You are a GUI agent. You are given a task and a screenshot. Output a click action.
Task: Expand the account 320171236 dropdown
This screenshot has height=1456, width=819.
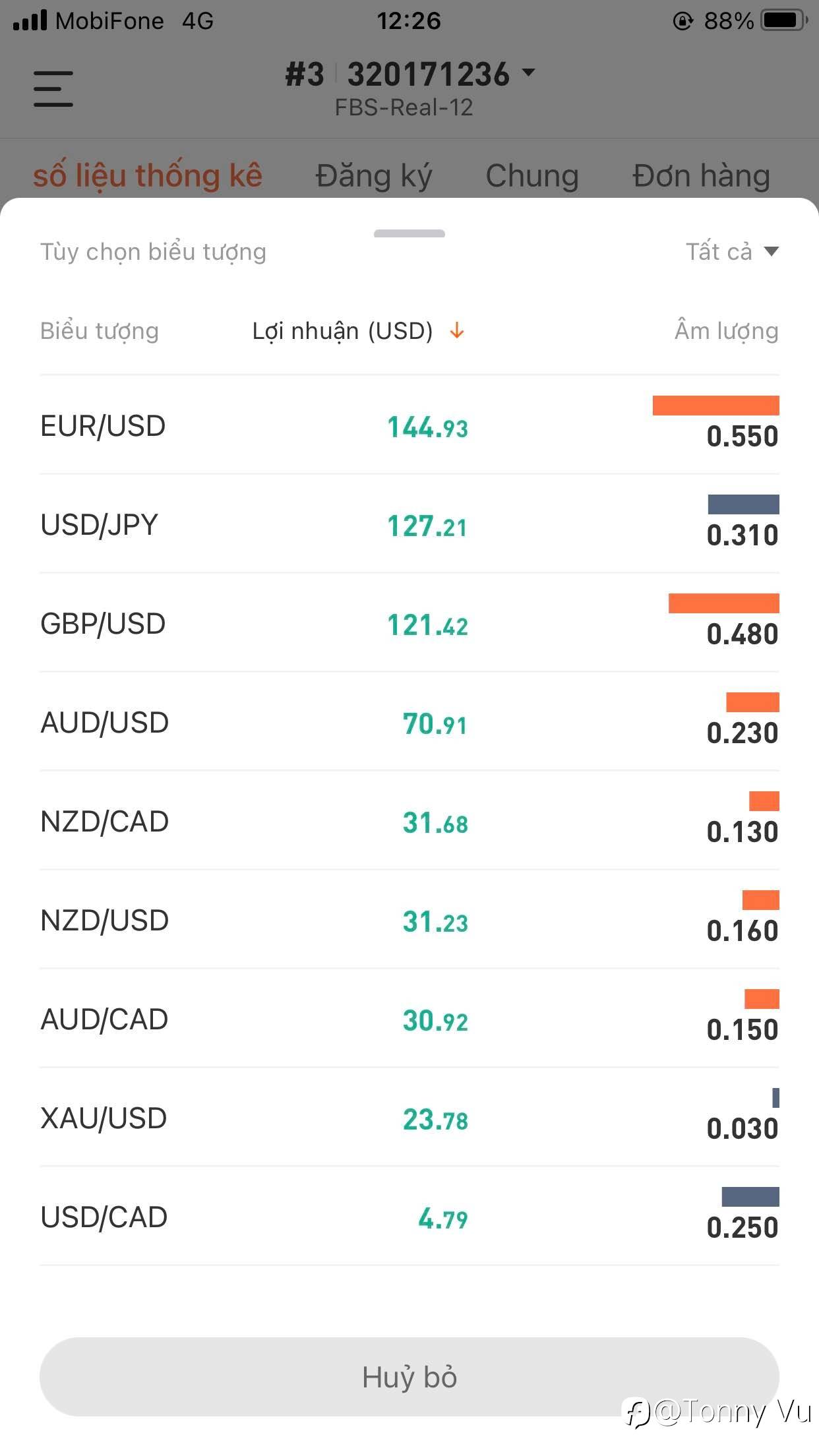[528, 73]
